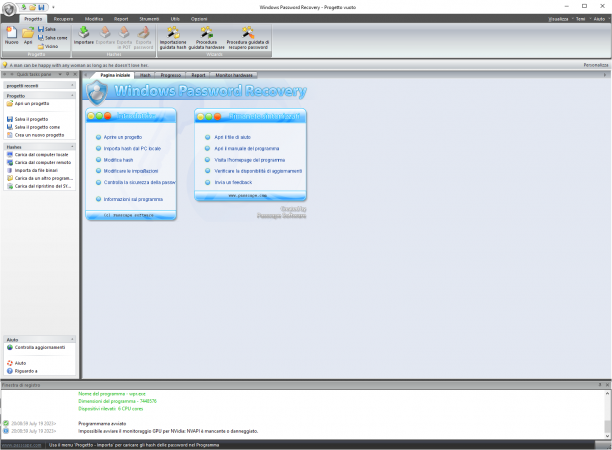This screenshot has height=450, width=612.
Task: Open the Temi dropdown menu
Action: click(580, 19)
